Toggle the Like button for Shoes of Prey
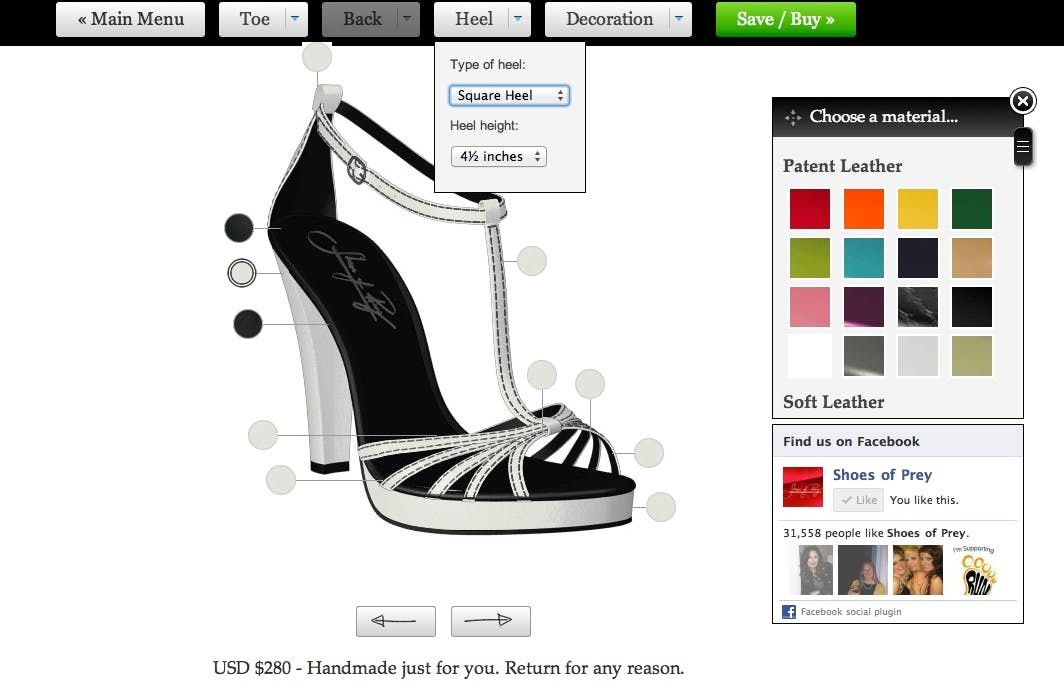Viewport: 1064px width, 695px height. click(x=858, y=500)
